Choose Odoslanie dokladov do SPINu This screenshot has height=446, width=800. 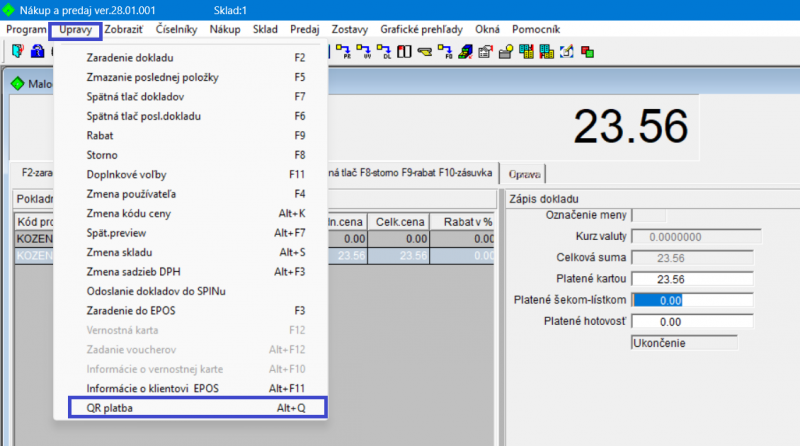[x=157, y=291]
